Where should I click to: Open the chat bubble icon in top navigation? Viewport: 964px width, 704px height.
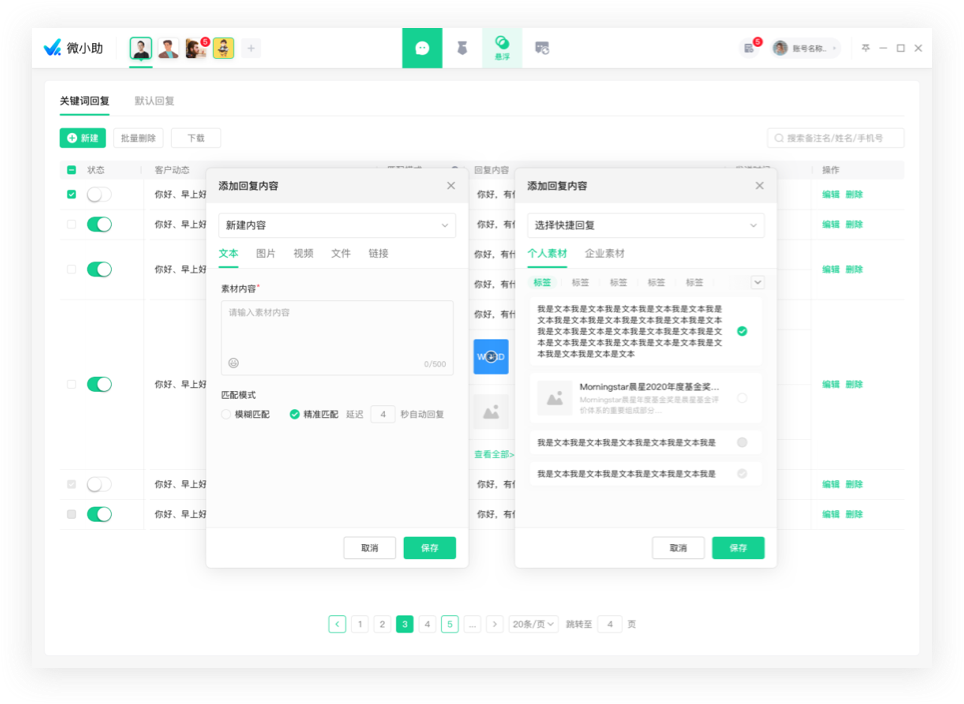pos(422,48)
